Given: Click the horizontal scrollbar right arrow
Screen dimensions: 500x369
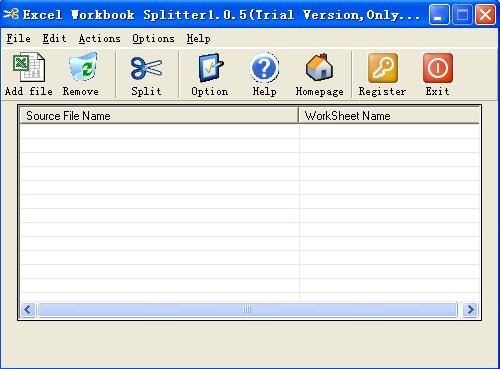Looking at the screenshot, I should pos(470,310).
